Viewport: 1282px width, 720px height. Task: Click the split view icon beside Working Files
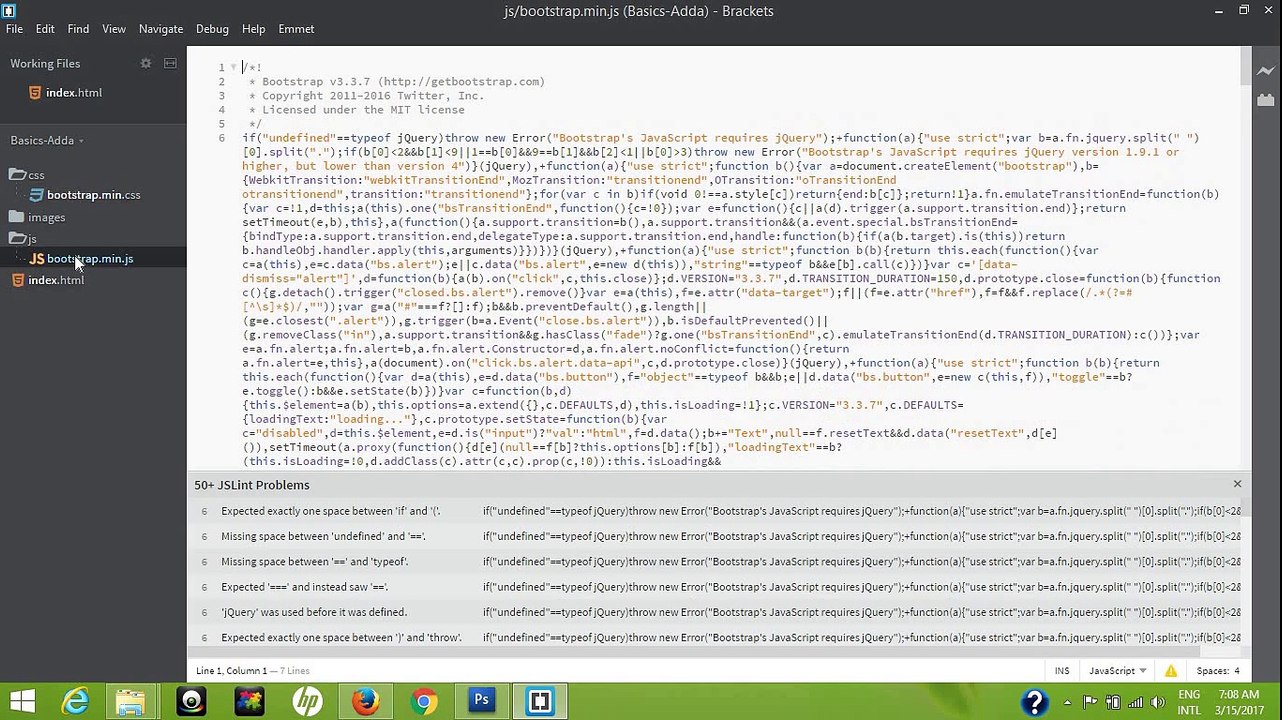tap(170, 63)
